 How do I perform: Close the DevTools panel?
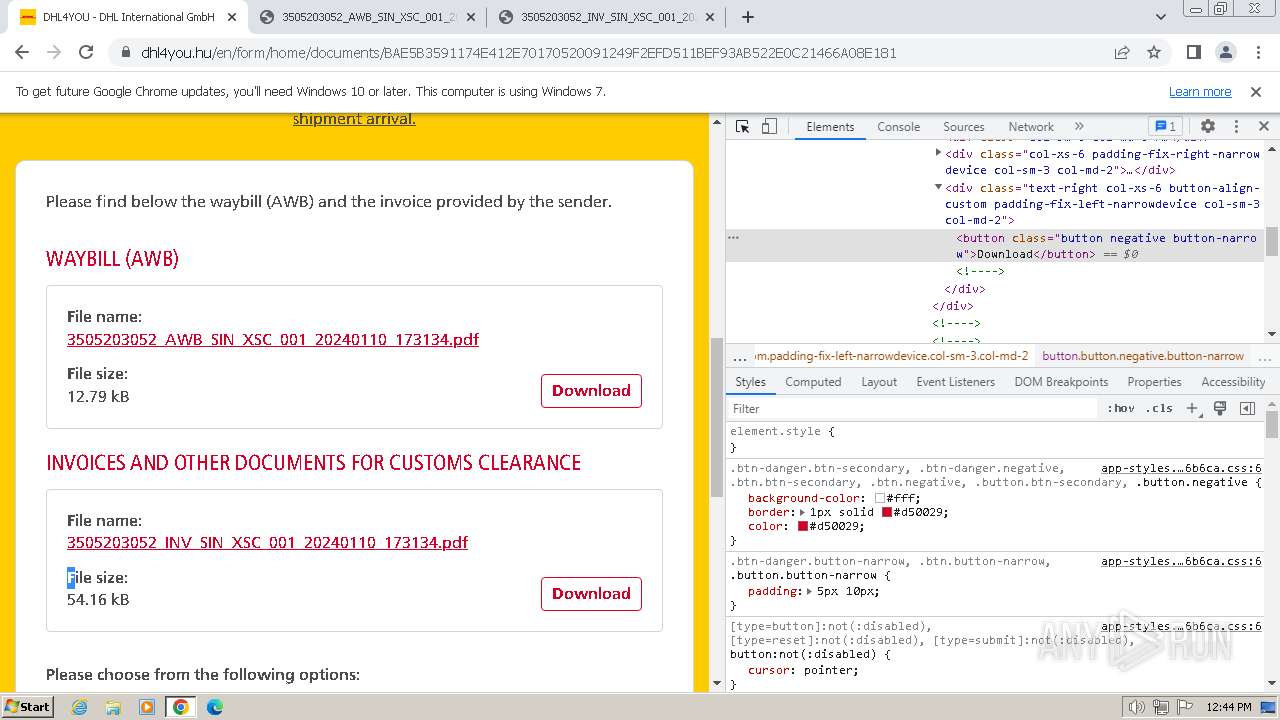click(1264, 126)
